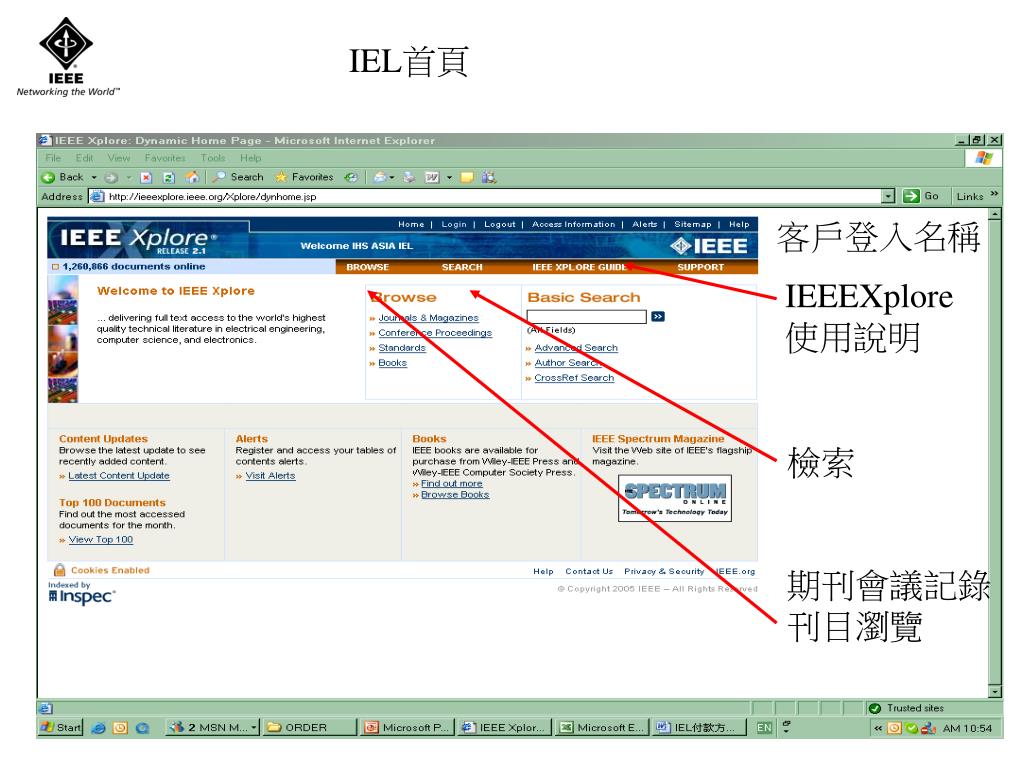Viewport: 1024px width, 768px height.
Task: Click the Login link in top navigation
Action: pyautogui.click(x=454, y=224)
